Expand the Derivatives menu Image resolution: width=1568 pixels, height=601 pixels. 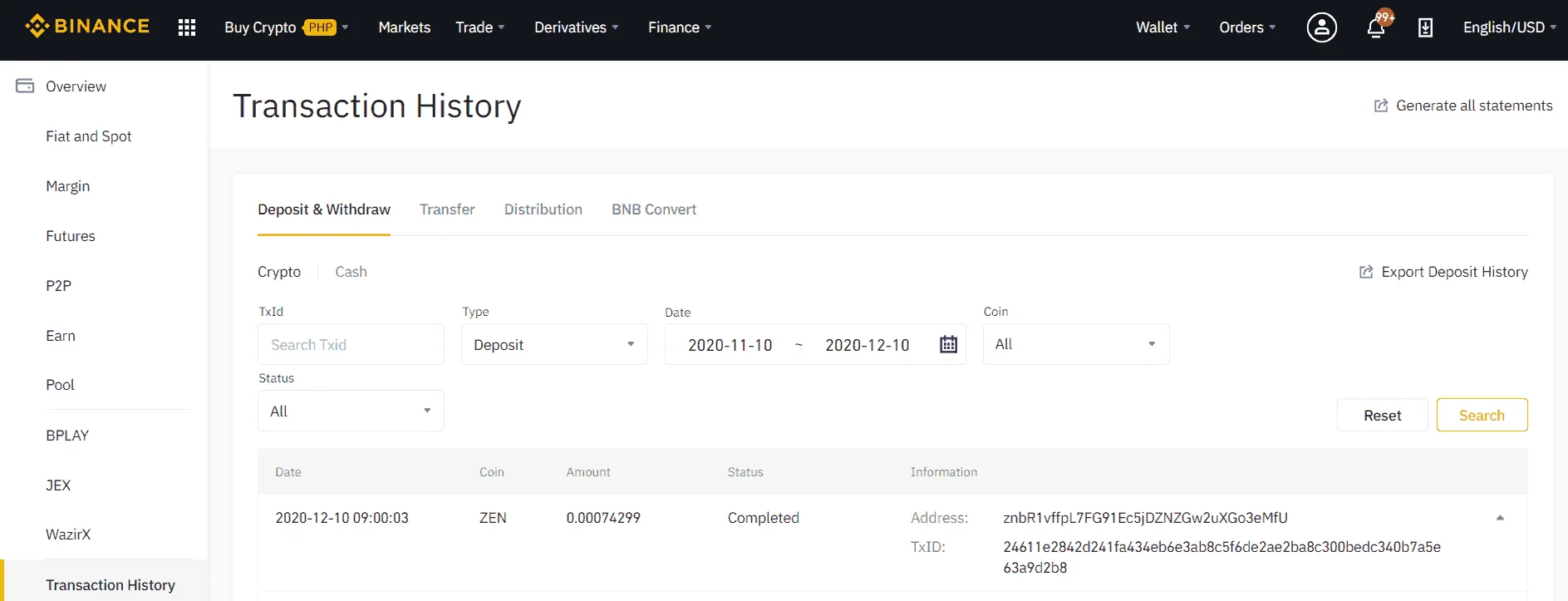[577, 27]
